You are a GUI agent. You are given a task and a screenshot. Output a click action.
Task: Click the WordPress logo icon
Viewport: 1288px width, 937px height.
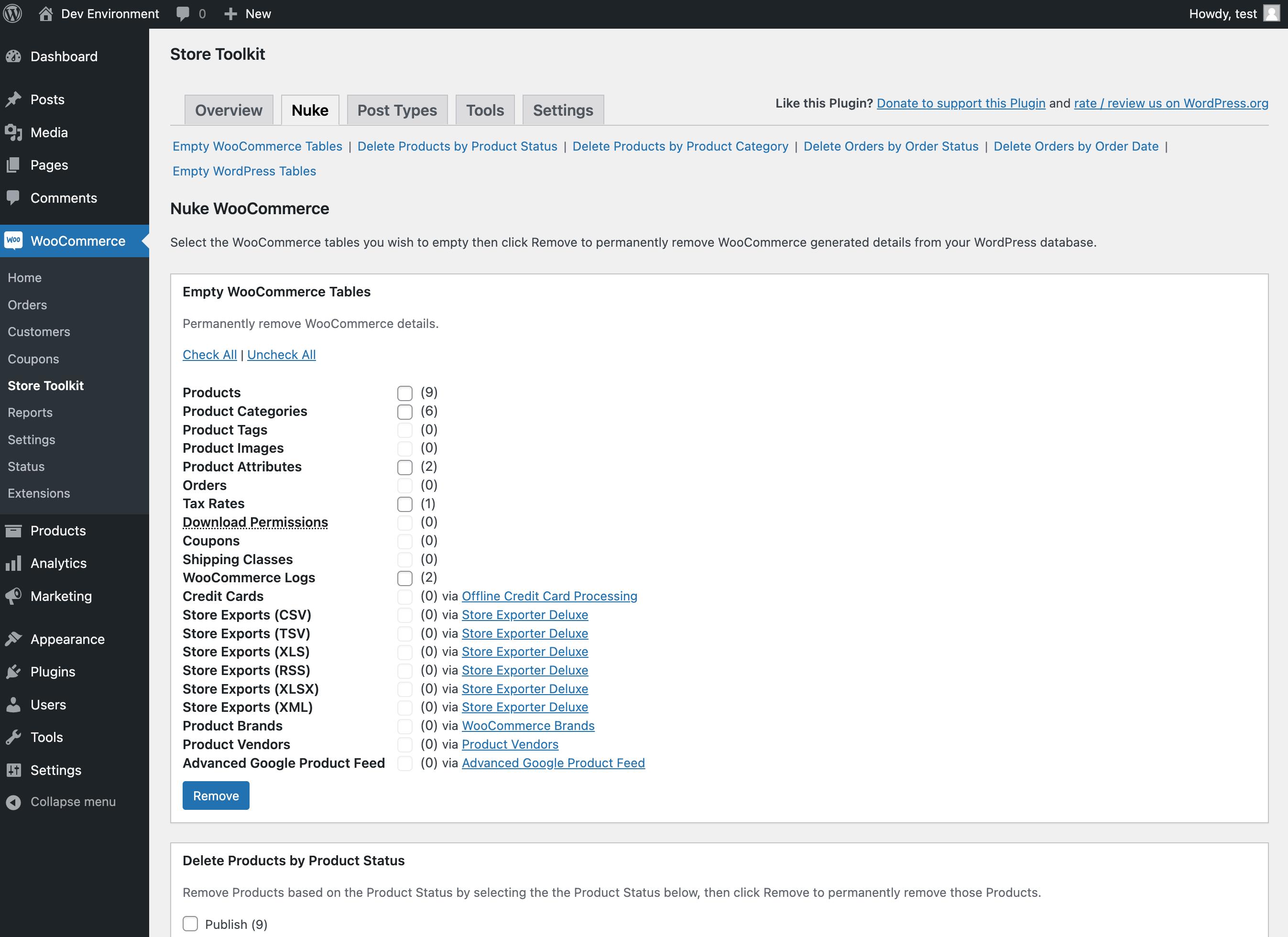click(x=12, y=14)
